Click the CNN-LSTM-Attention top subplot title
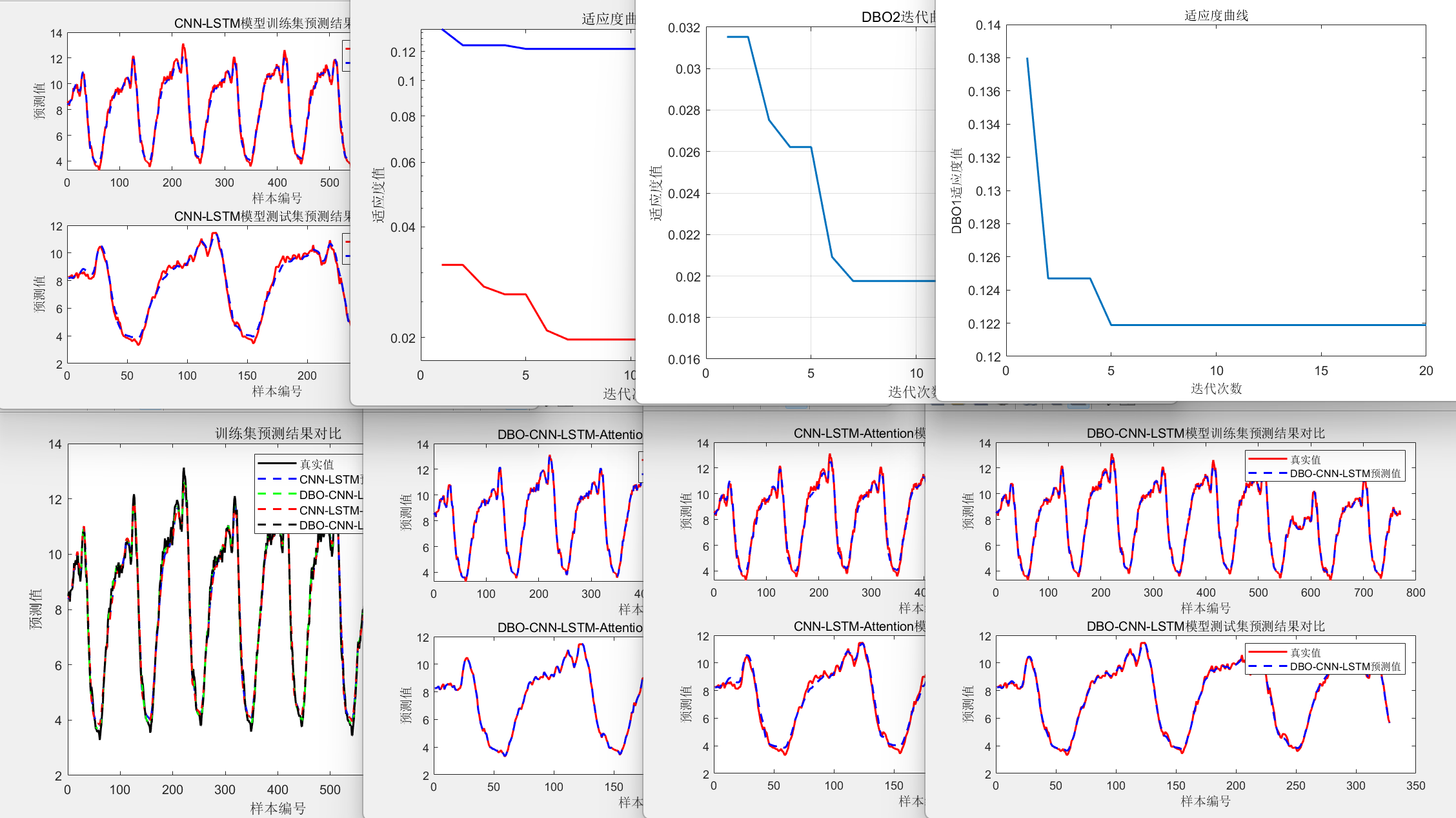 click(859, 433)
